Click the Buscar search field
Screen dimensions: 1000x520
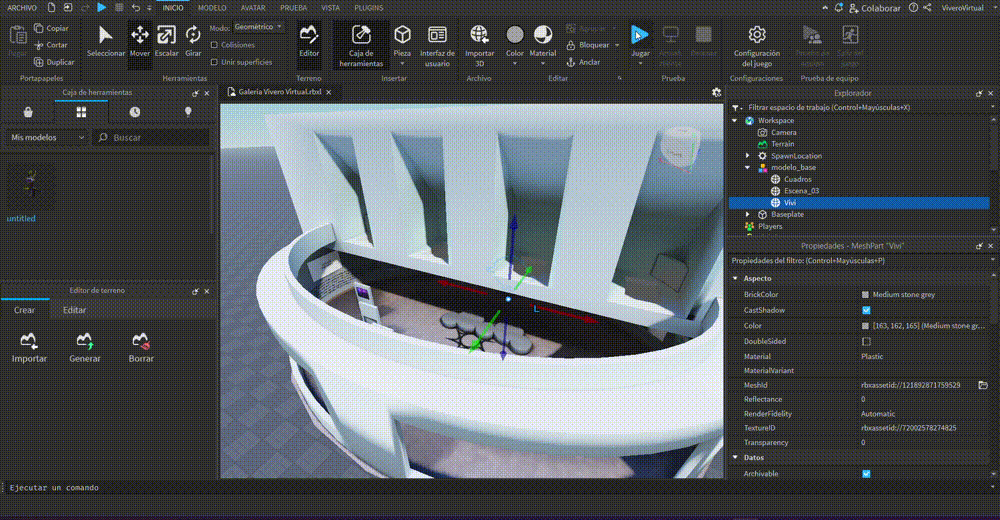[x=155, y=137]
